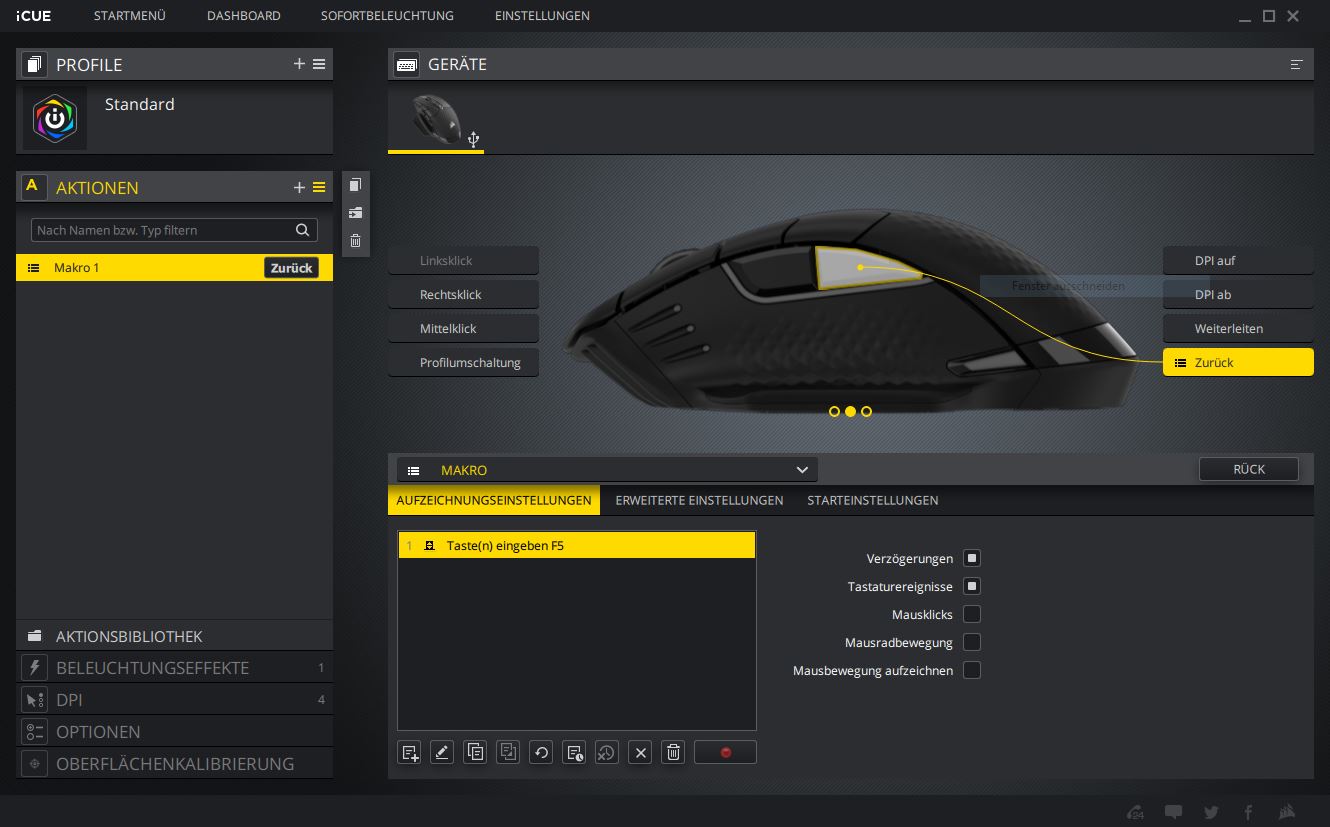This screenshot has width=1330, height=827.
Task: Select the mouse device thumbnail
Action: pos(436,120)
